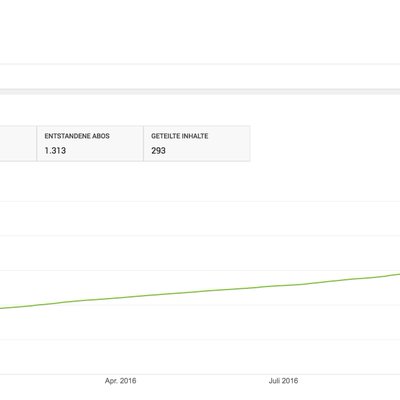Click the gray divider bar above the cards
The width and height of the screenshot is (400, 400).
click(x=200, y=92)
